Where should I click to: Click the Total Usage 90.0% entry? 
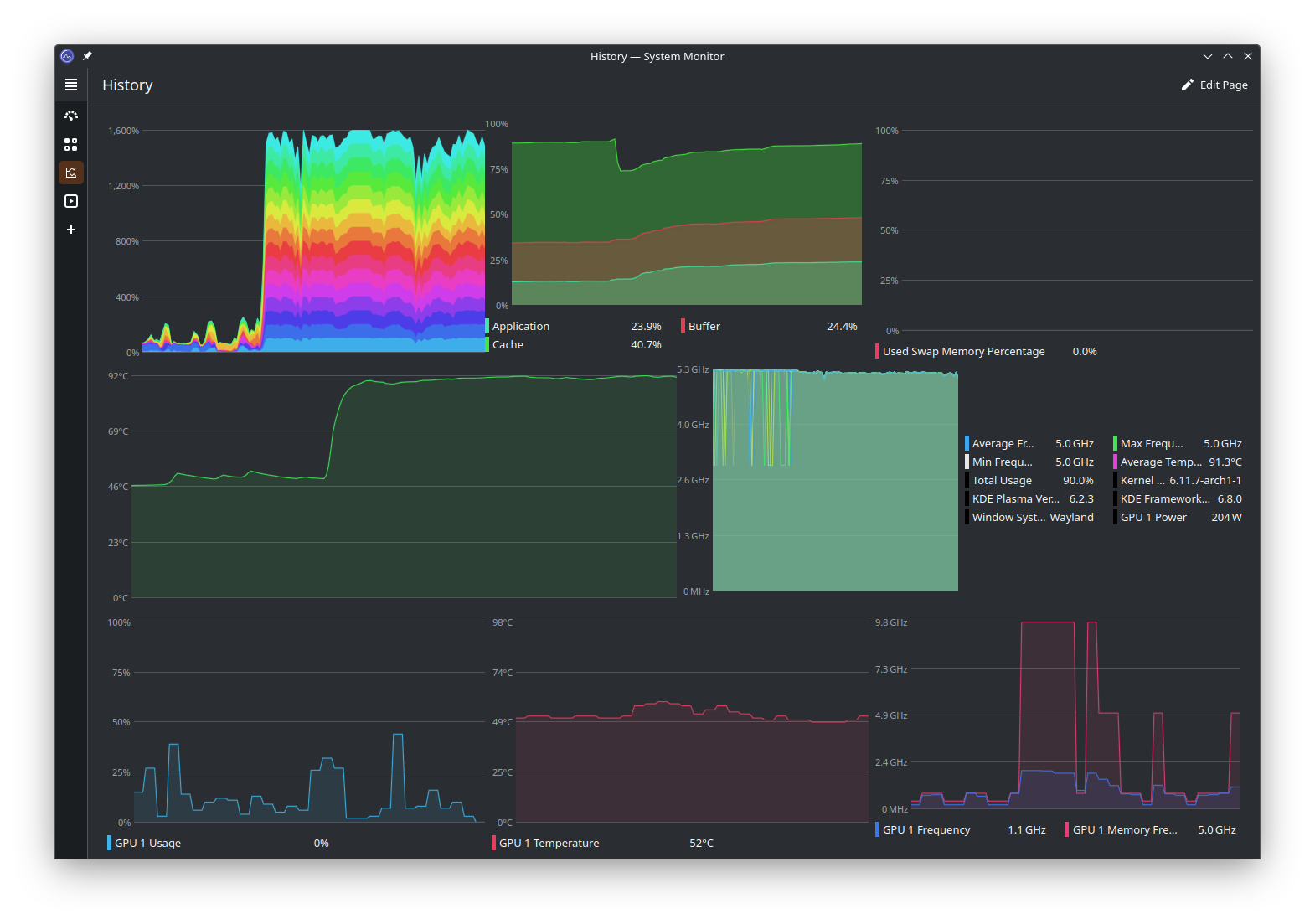pos(1029,480)
